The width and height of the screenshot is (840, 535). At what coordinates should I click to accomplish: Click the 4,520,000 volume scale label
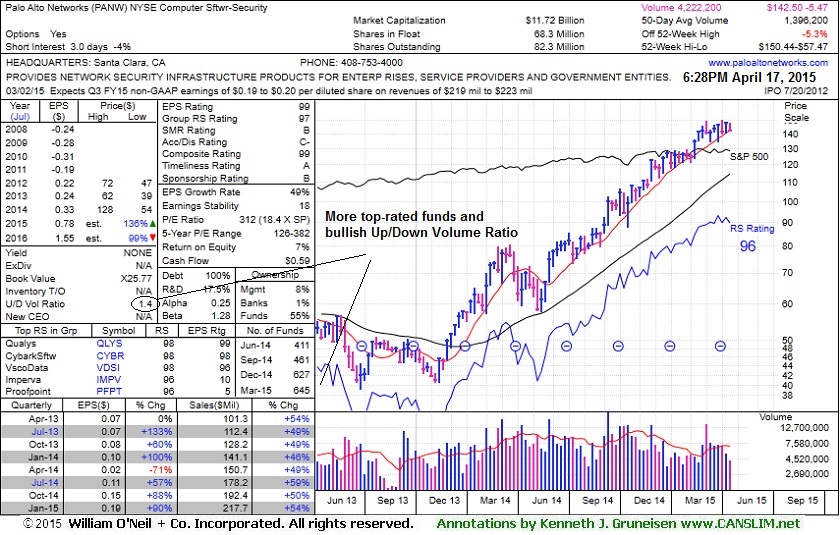(x=807, y=458)
